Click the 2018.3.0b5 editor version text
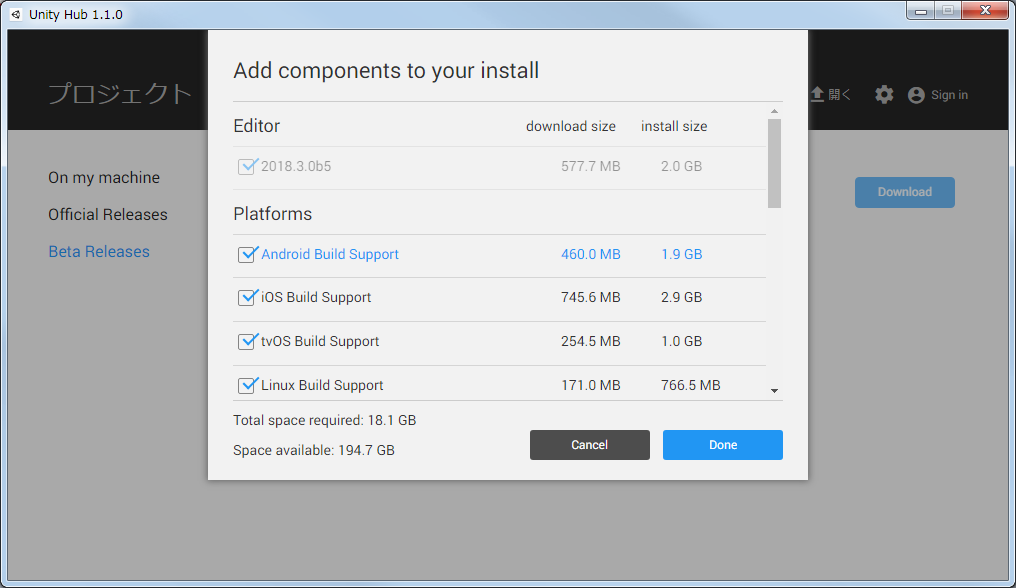The width and height of the screenshot is (1016, 588). pyautogui.click(x=296, y=166)
